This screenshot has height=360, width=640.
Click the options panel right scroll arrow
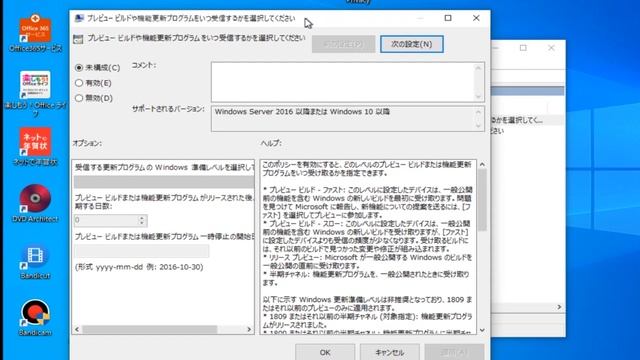click(x=249, y=329)
